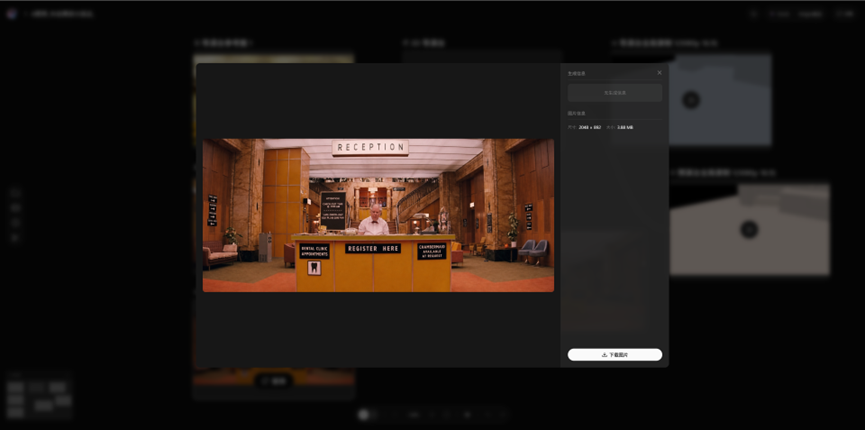This screenshot has height=430, width=865.
Task: Select the 2048 x 882 size value
Action: tap(589, 128)
